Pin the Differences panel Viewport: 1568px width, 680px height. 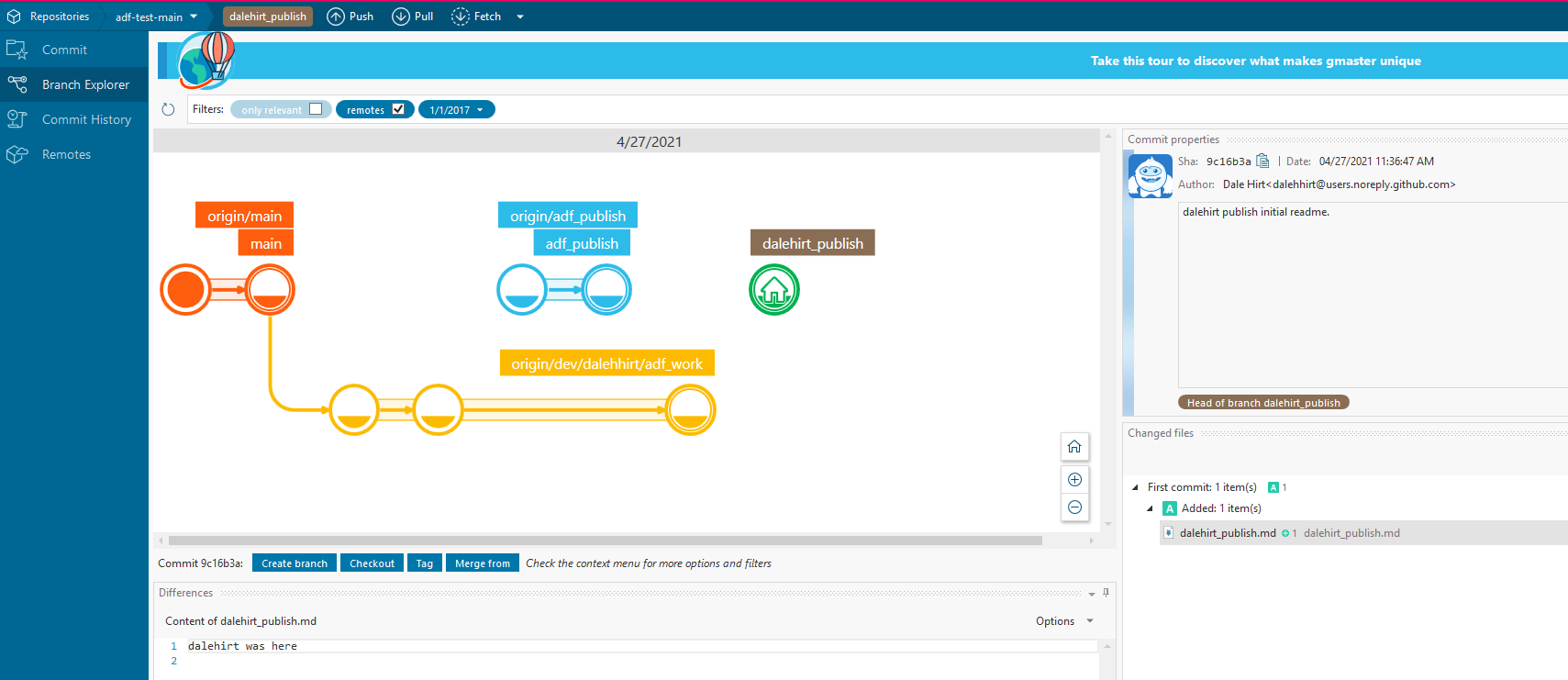pyautogui.click(x=1106, y=593)
